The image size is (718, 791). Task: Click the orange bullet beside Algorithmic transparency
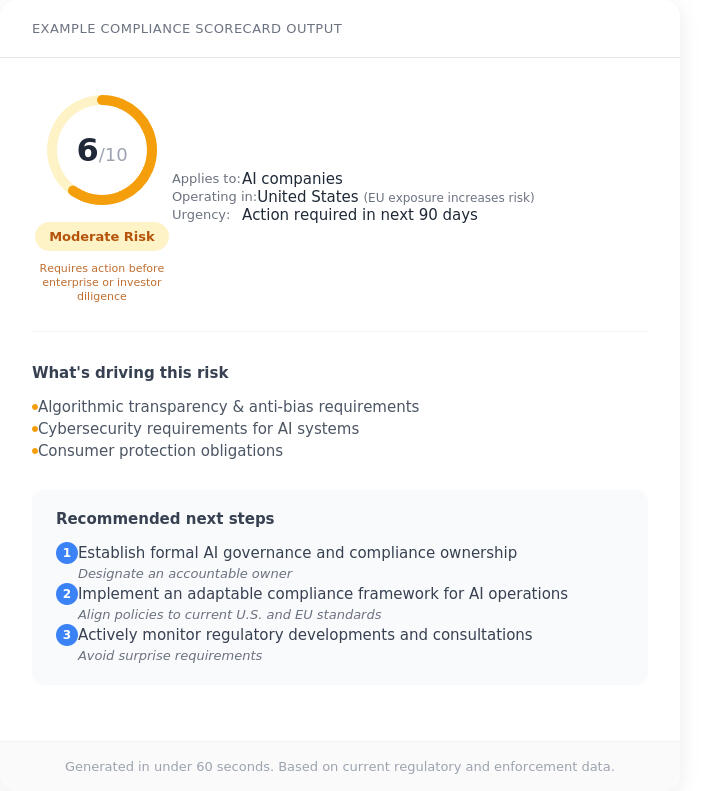pos(35,407)
